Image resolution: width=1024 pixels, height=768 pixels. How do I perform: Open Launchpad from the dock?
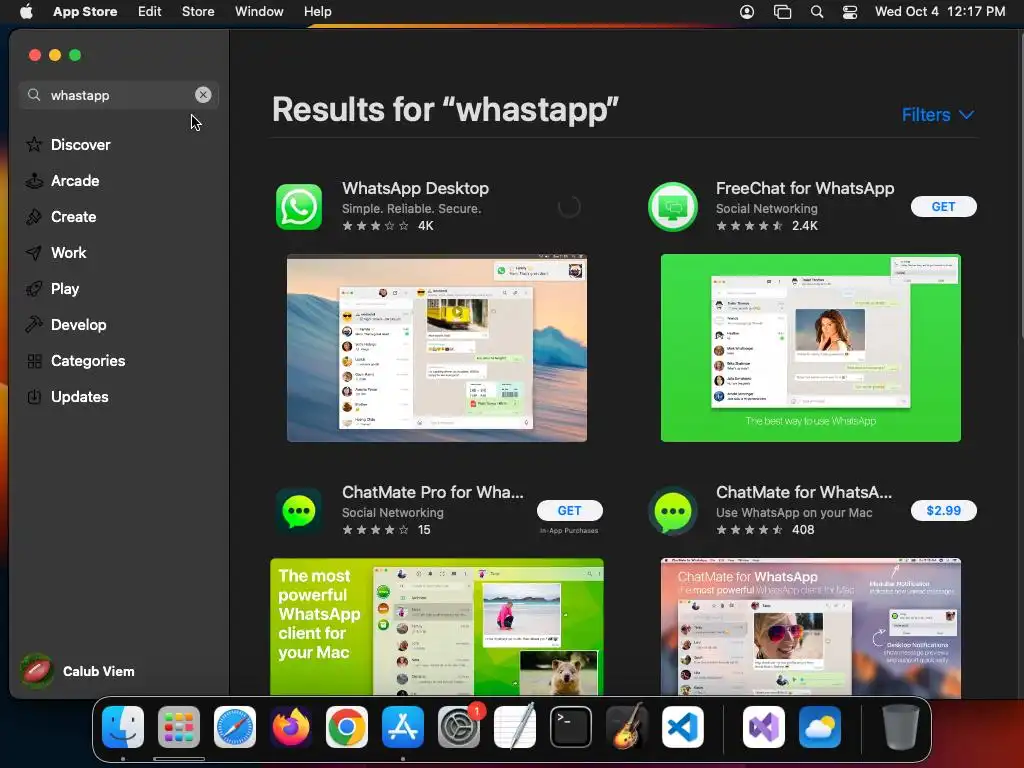[x=179, y=727]
